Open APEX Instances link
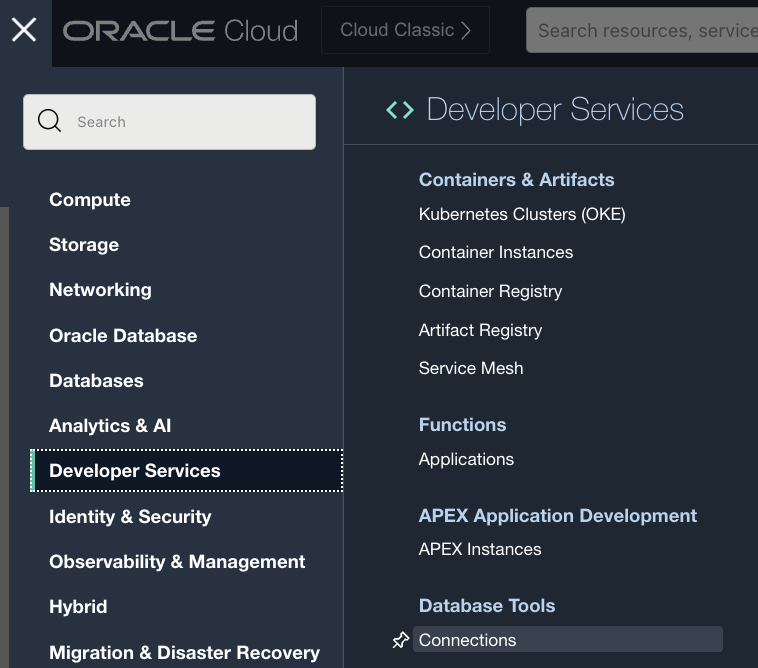 pyautogui.click(x=480, y=549)
